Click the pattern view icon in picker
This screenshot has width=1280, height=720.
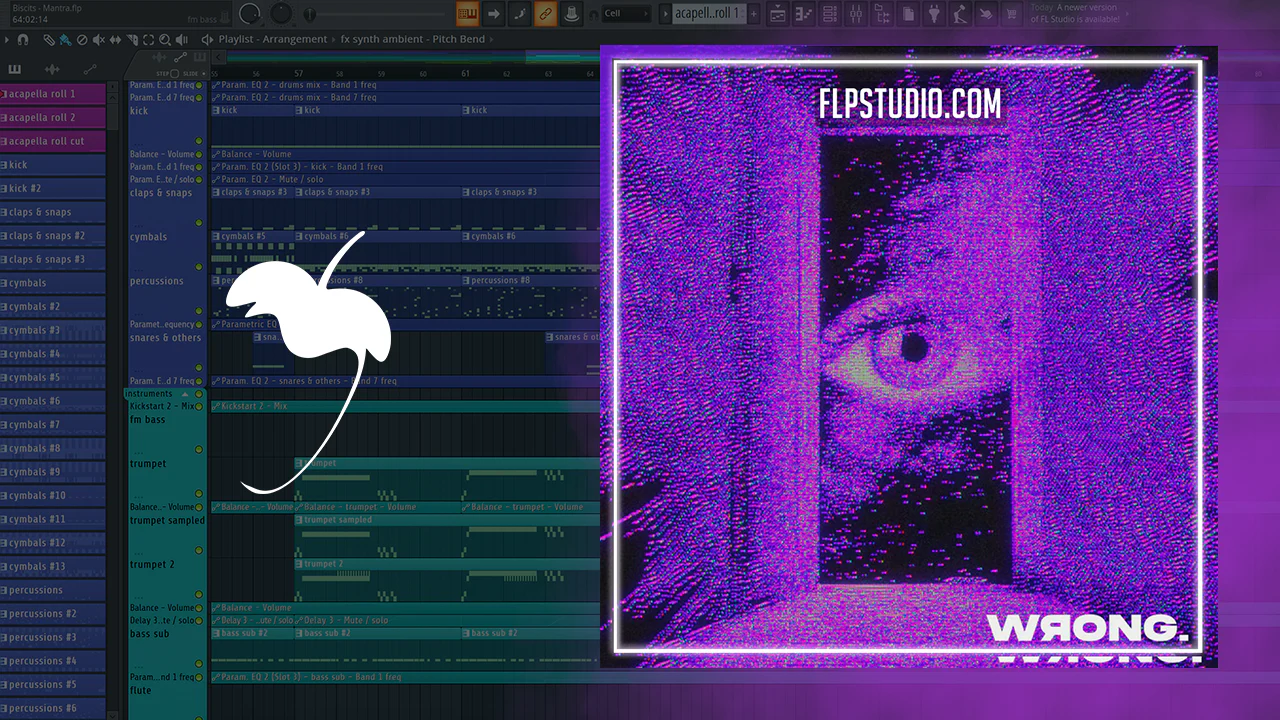tap(14, 69)
